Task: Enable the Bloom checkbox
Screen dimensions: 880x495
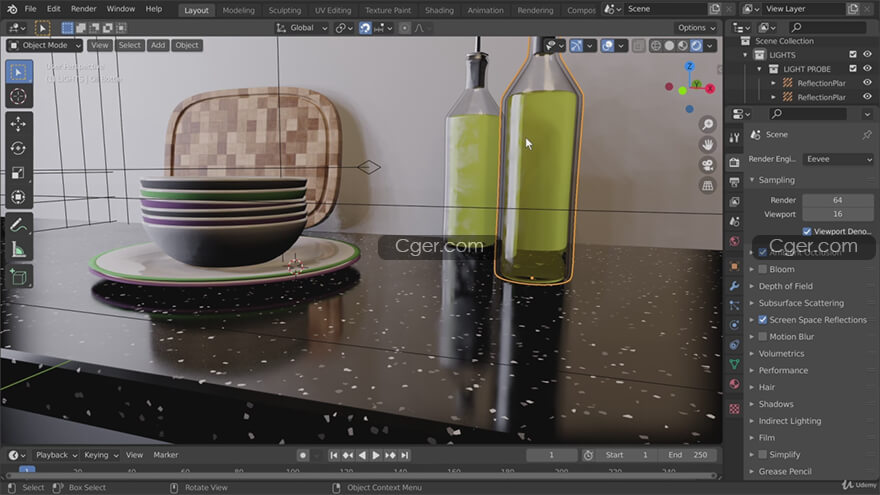Action: [x=762, y=269]
